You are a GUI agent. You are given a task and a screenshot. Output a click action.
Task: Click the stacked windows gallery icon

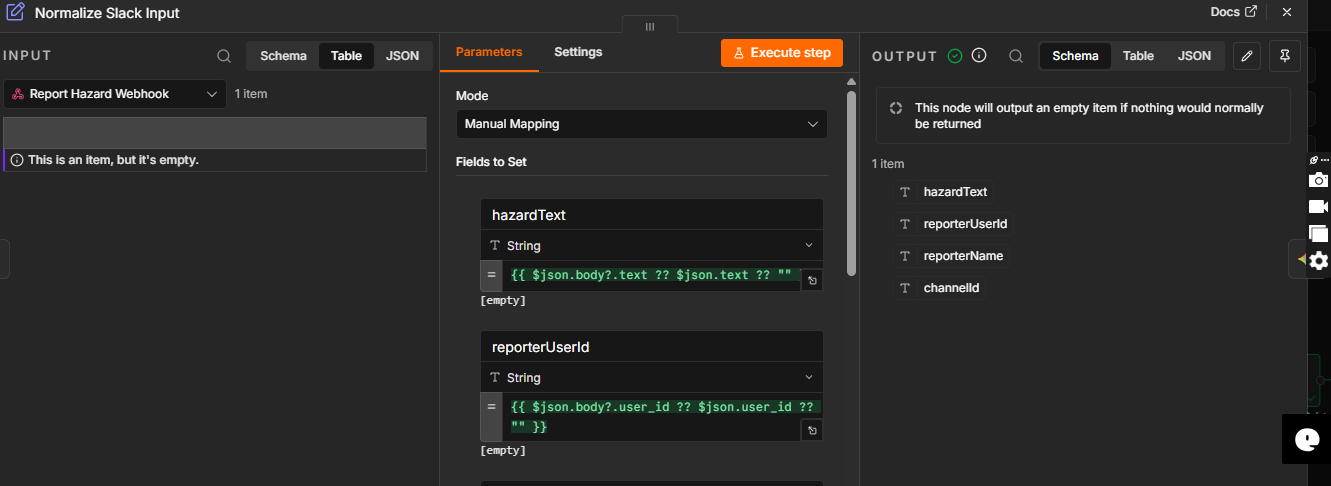click(x=1319, y=234)
